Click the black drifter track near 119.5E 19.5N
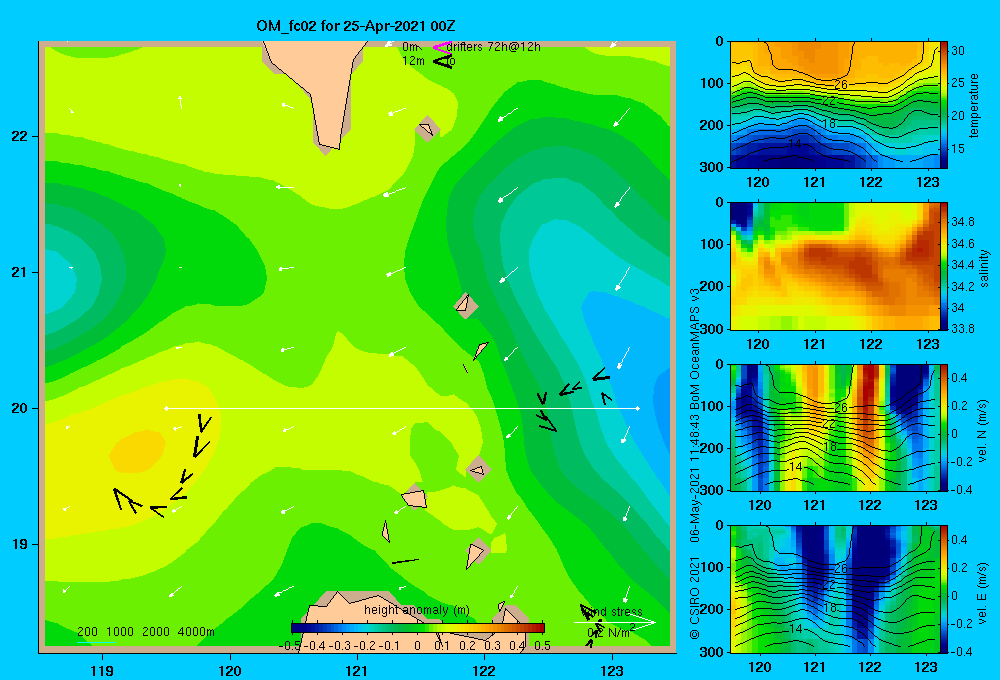1000x680 pixels. coord(161,465)
